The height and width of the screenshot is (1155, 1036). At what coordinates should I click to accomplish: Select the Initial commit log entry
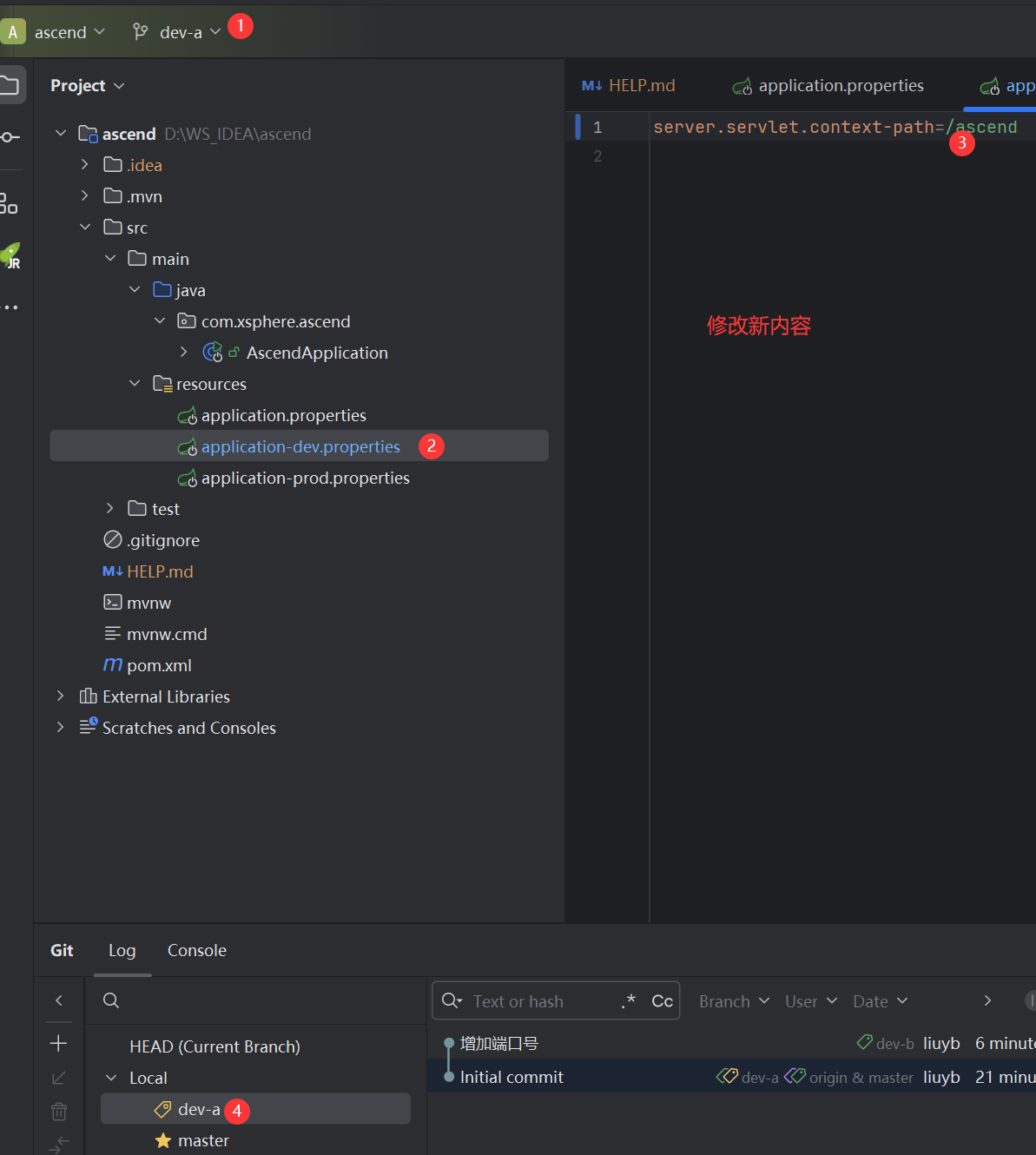coord(511,1077)
